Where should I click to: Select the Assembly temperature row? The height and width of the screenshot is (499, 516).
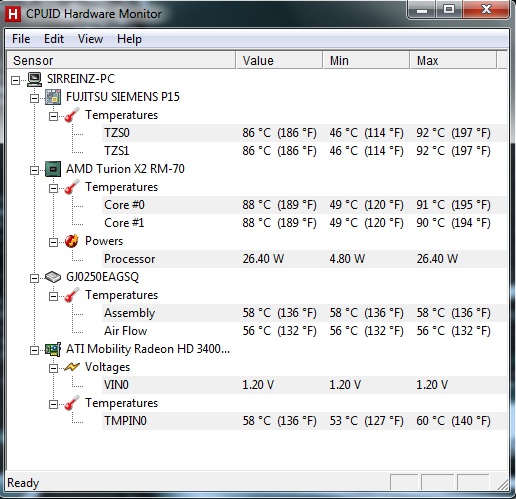(x=304, y=313)
